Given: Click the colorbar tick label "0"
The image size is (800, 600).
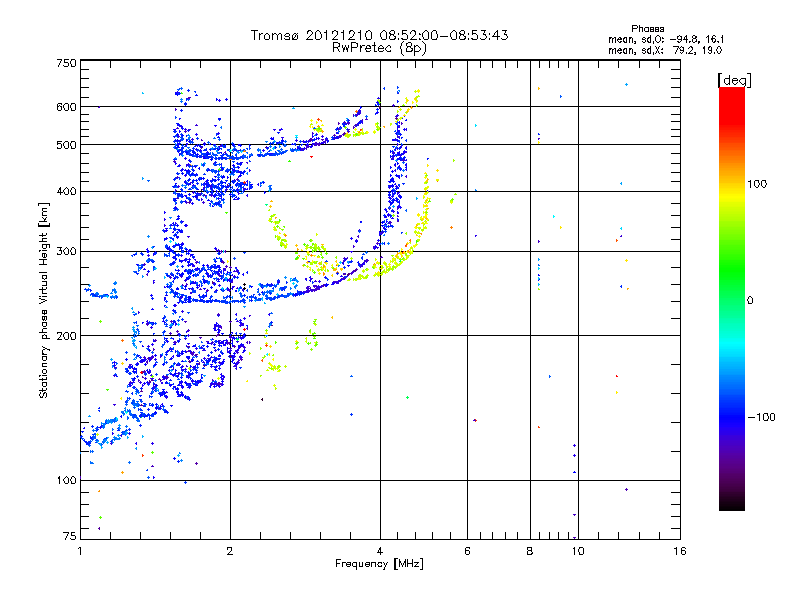Looking at the screenshot, I should coord(749,300).
